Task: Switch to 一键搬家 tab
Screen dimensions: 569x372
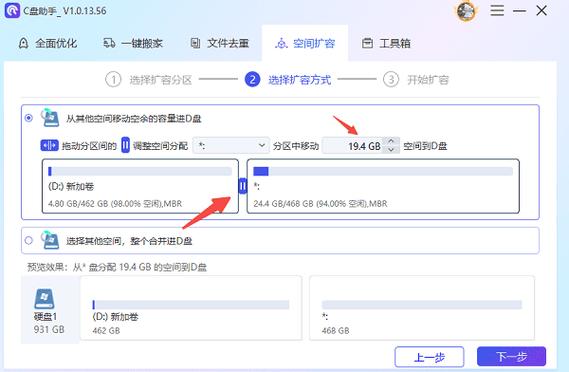Action: click(x=133, y=44)
